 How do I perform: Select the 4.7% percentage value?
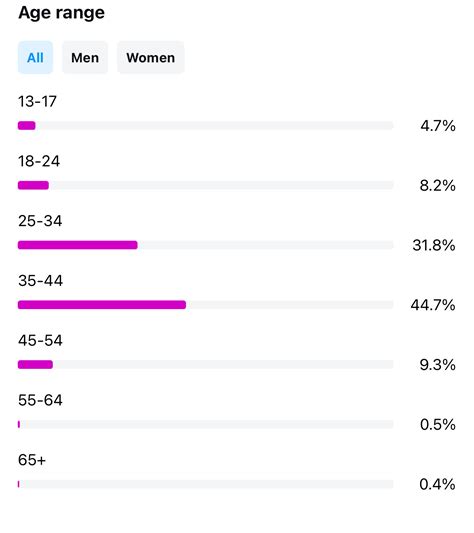(x=438, y=126)
